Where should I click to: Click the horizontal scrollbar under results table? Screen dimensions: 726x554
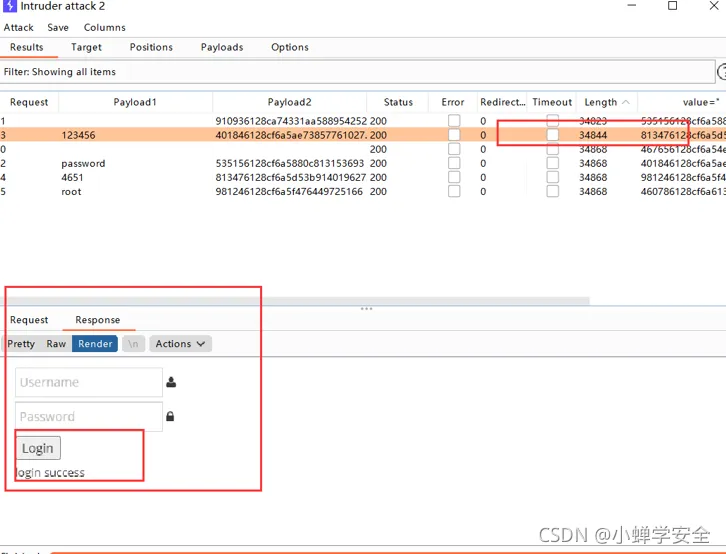pyautogui.click(x=294, y=301)
